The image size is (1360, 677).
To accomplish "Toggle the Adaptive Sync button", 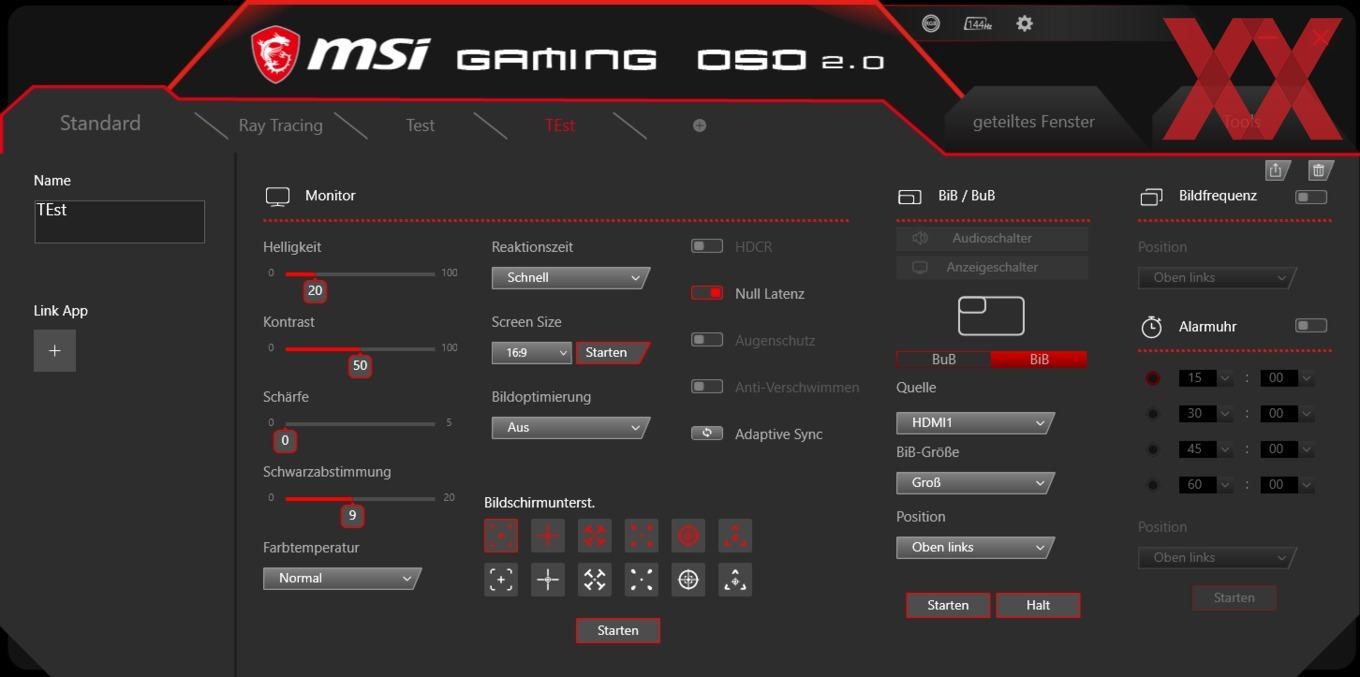I will coord(707,433).
